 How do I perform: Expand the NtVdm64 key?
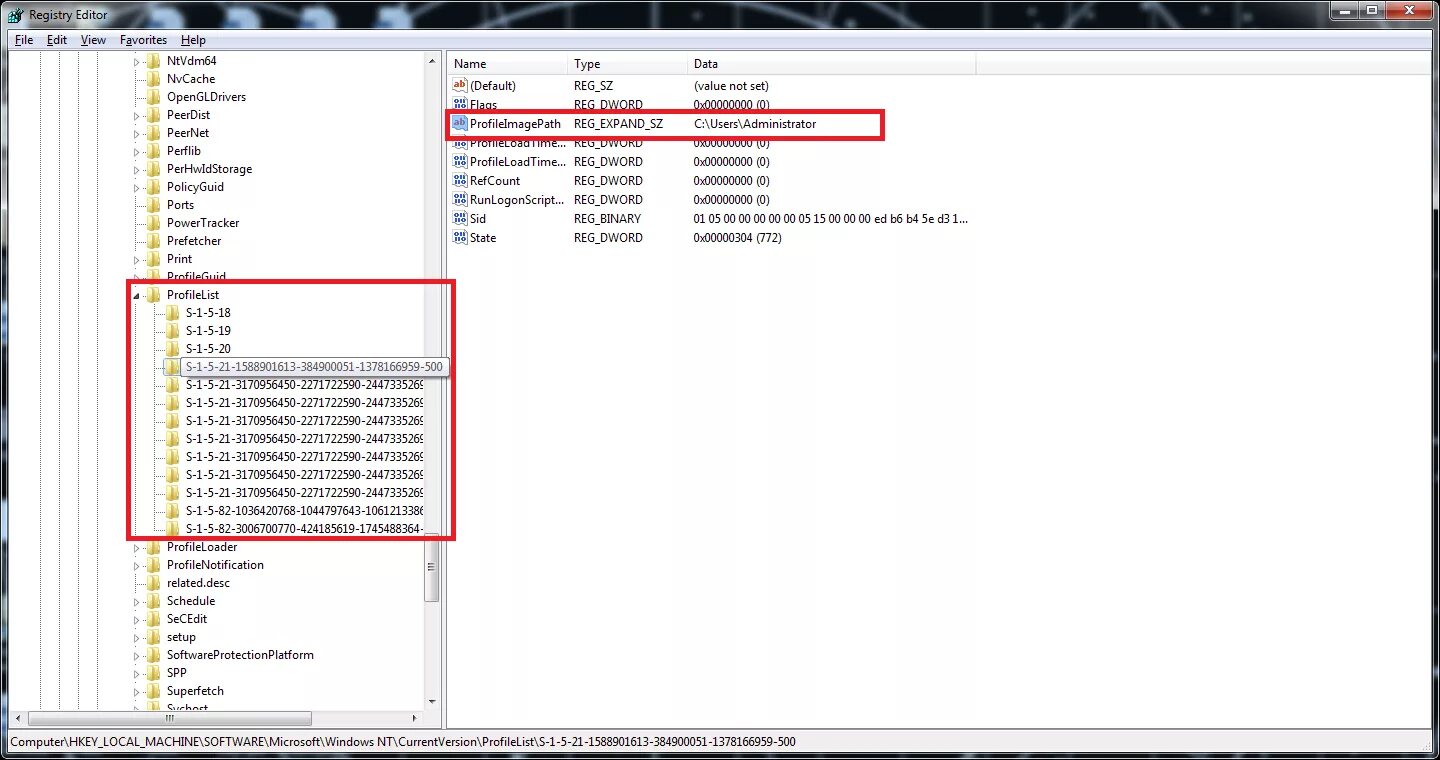(137, 61)
